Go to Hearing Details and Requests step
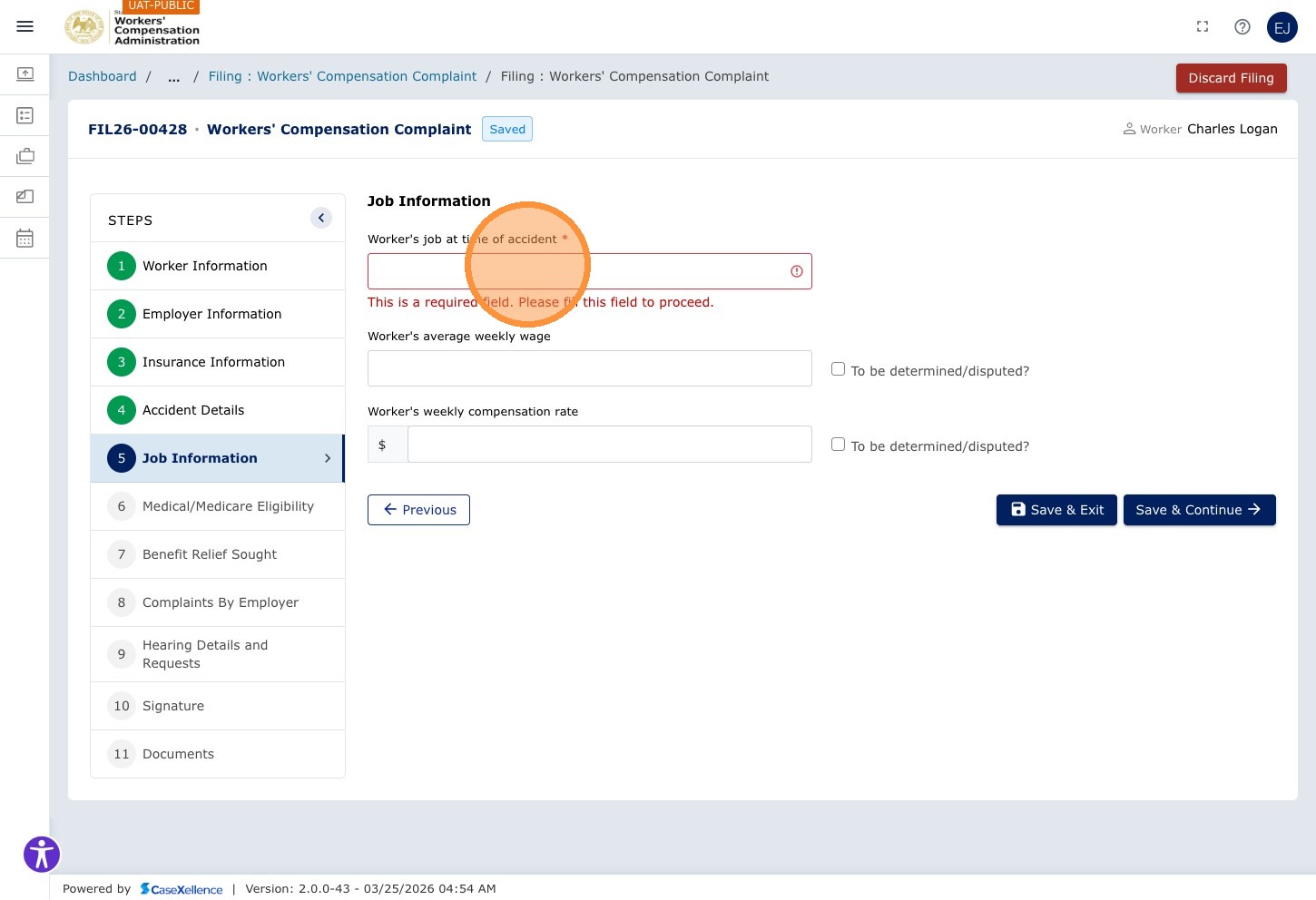The height and width of the screenshot is (900, 1316). click(218, 654)
